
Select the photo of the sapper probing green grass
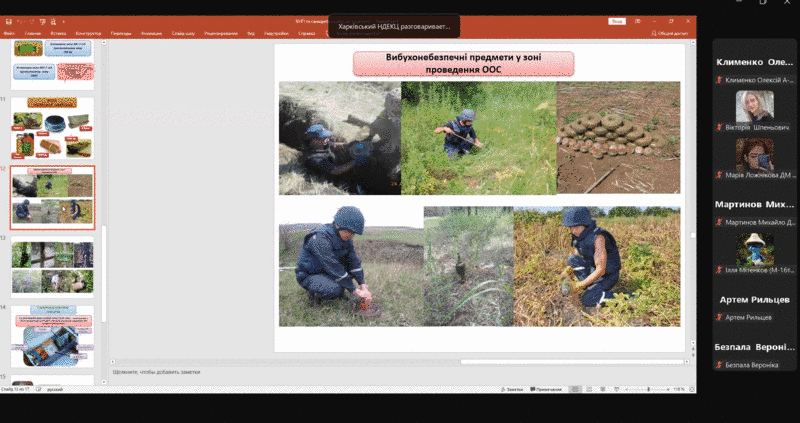tap(479, 138)
